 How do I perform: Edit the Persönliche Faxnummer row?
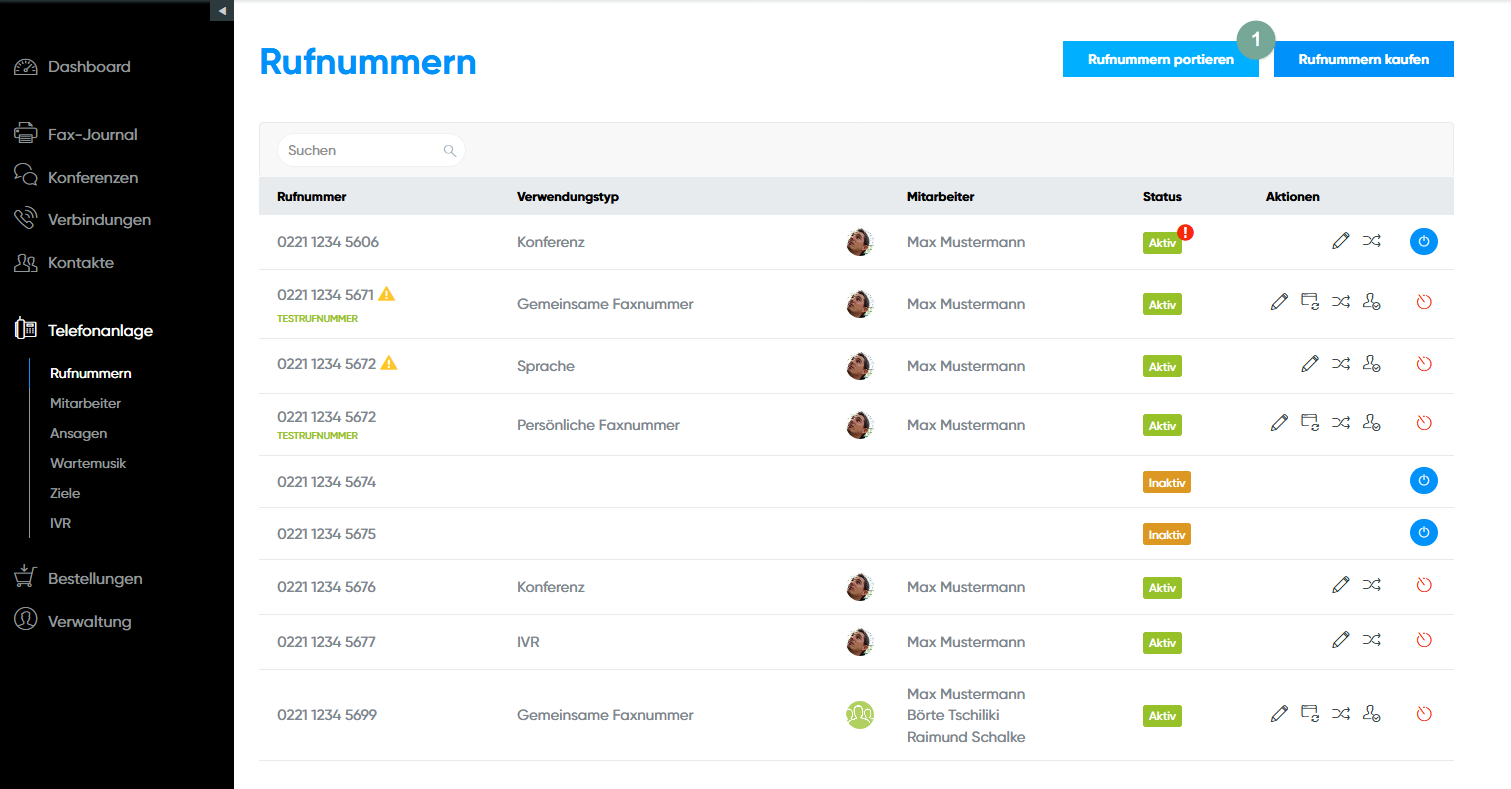point(1278,423)
